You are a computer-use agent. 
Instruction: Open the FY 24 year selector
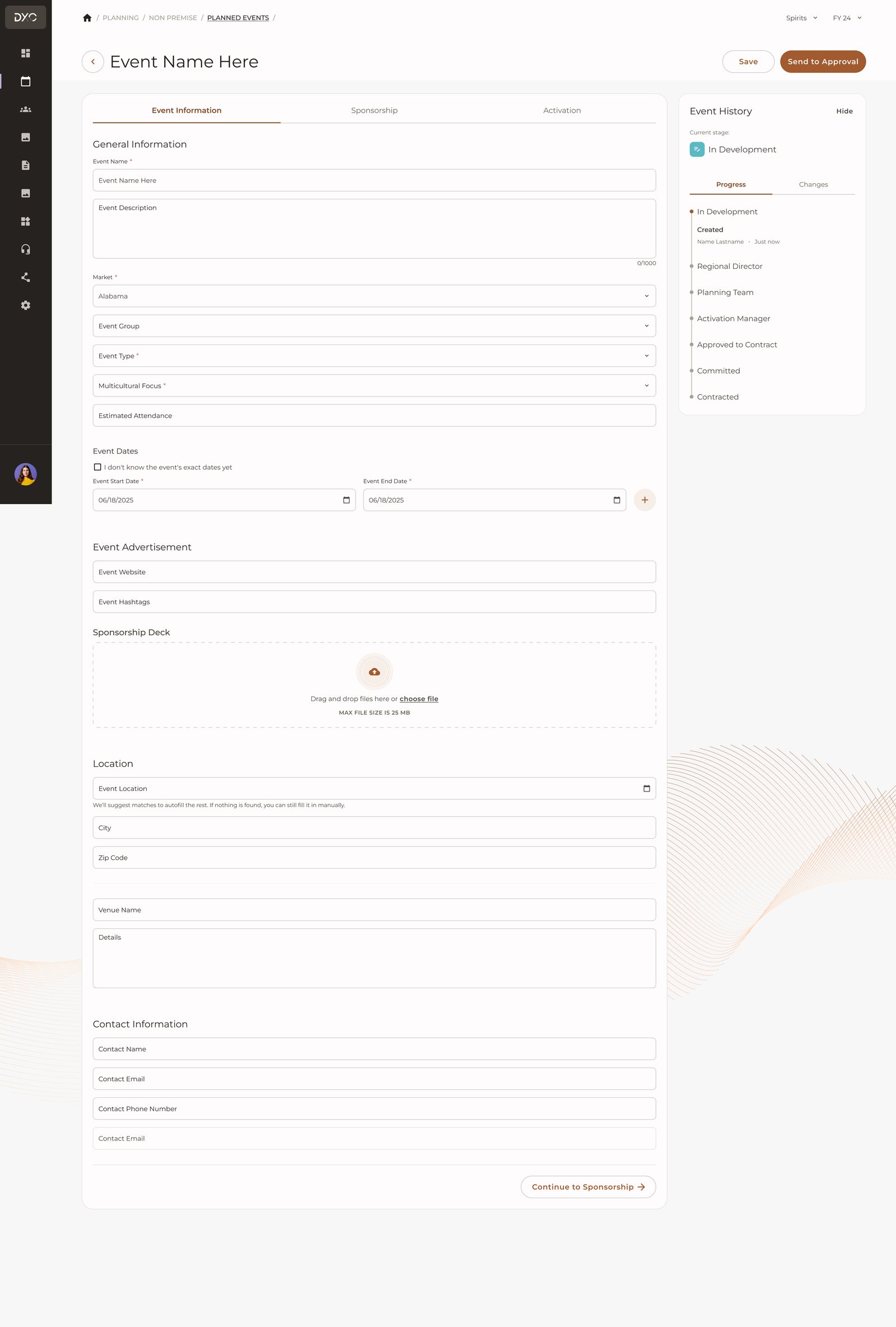click(847, 18)
